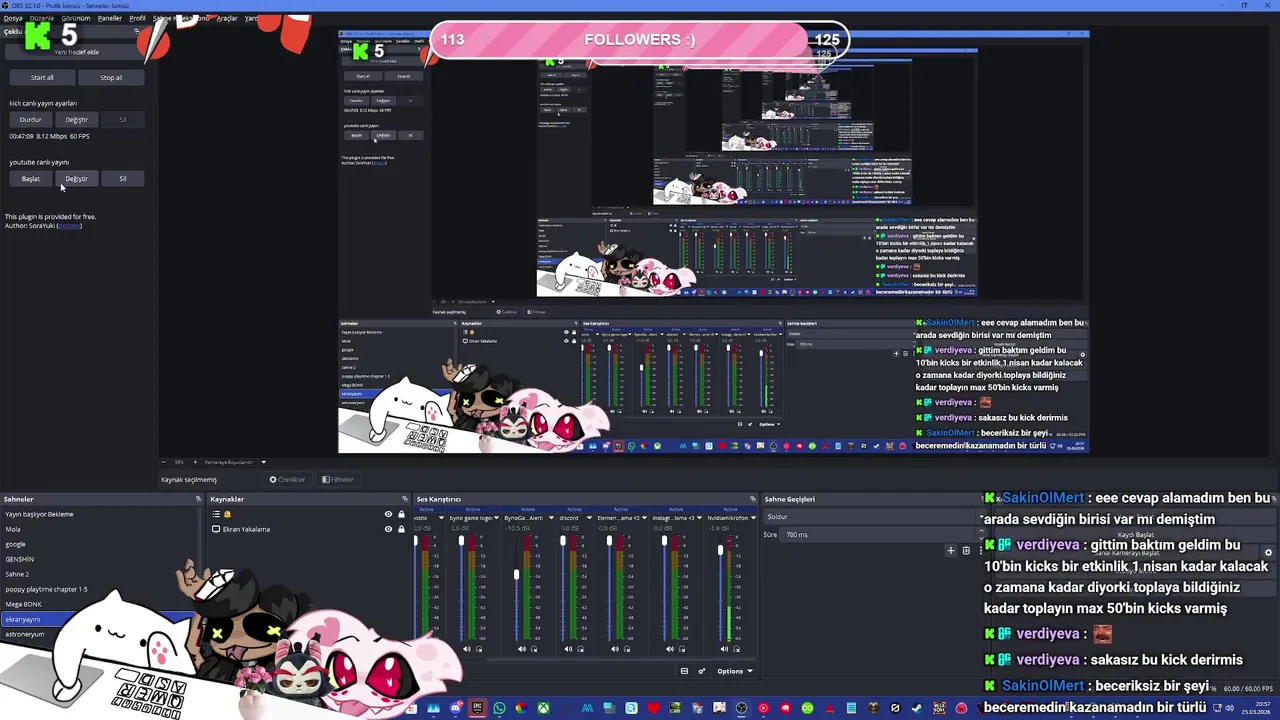
Task: Click the Stop all button
Action: pyautogui.click(x=111, y=78)
